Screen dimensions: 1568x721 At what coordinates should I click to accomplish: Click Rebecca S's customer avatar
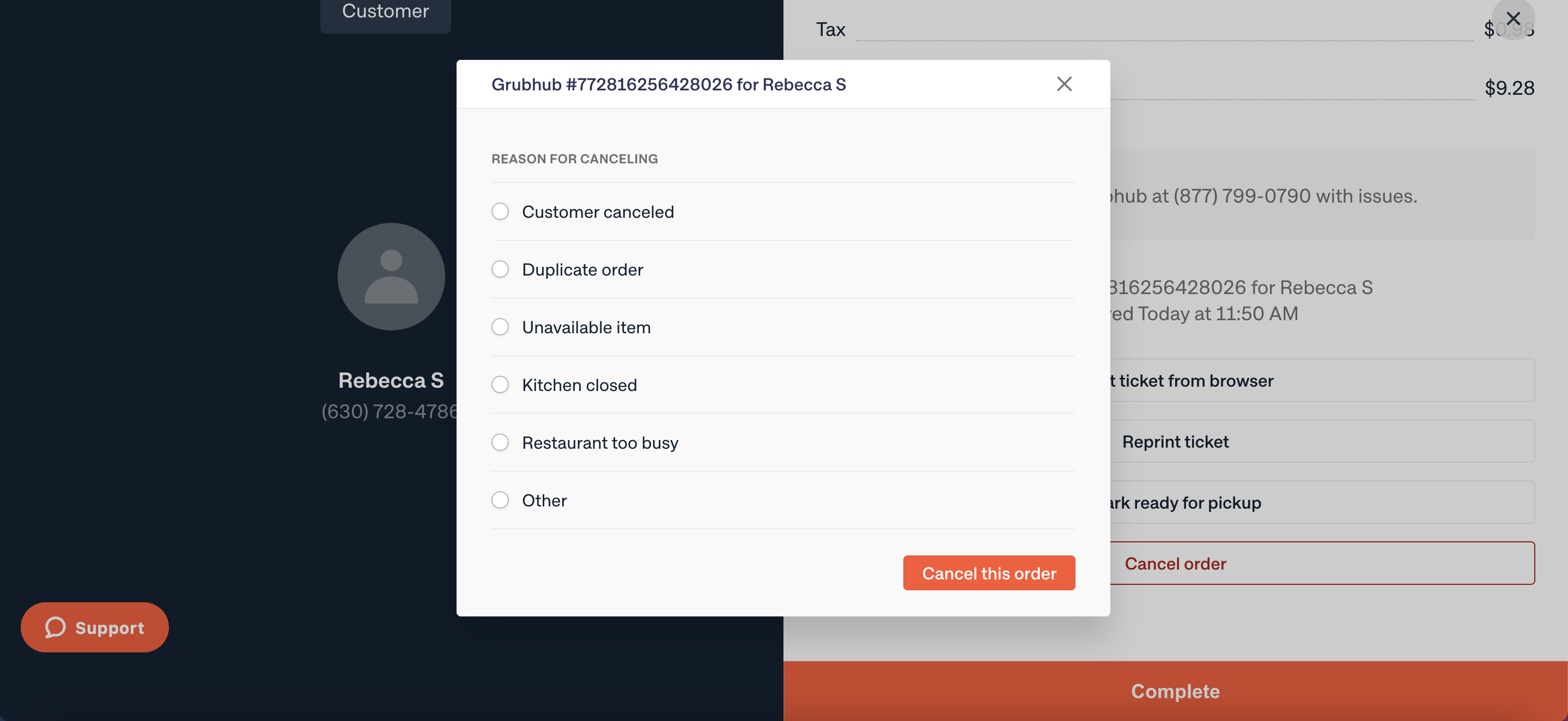pos(391,276)
